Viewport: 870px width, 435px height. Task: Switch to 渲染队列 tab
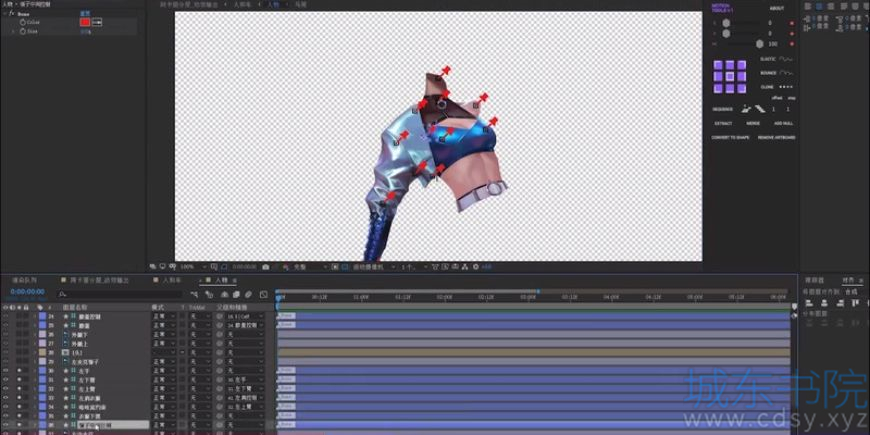click(23, 280)
